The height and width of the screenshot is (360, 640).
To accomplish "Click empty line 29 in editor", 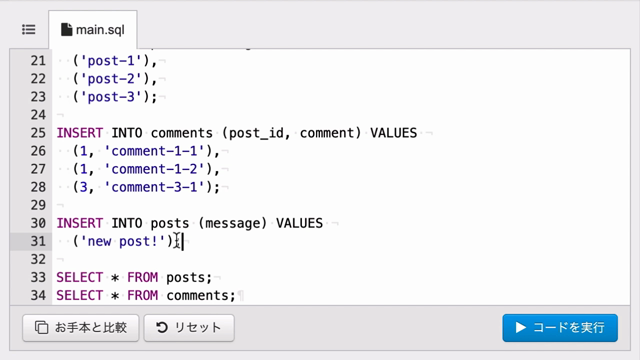I will click(341, 205).
